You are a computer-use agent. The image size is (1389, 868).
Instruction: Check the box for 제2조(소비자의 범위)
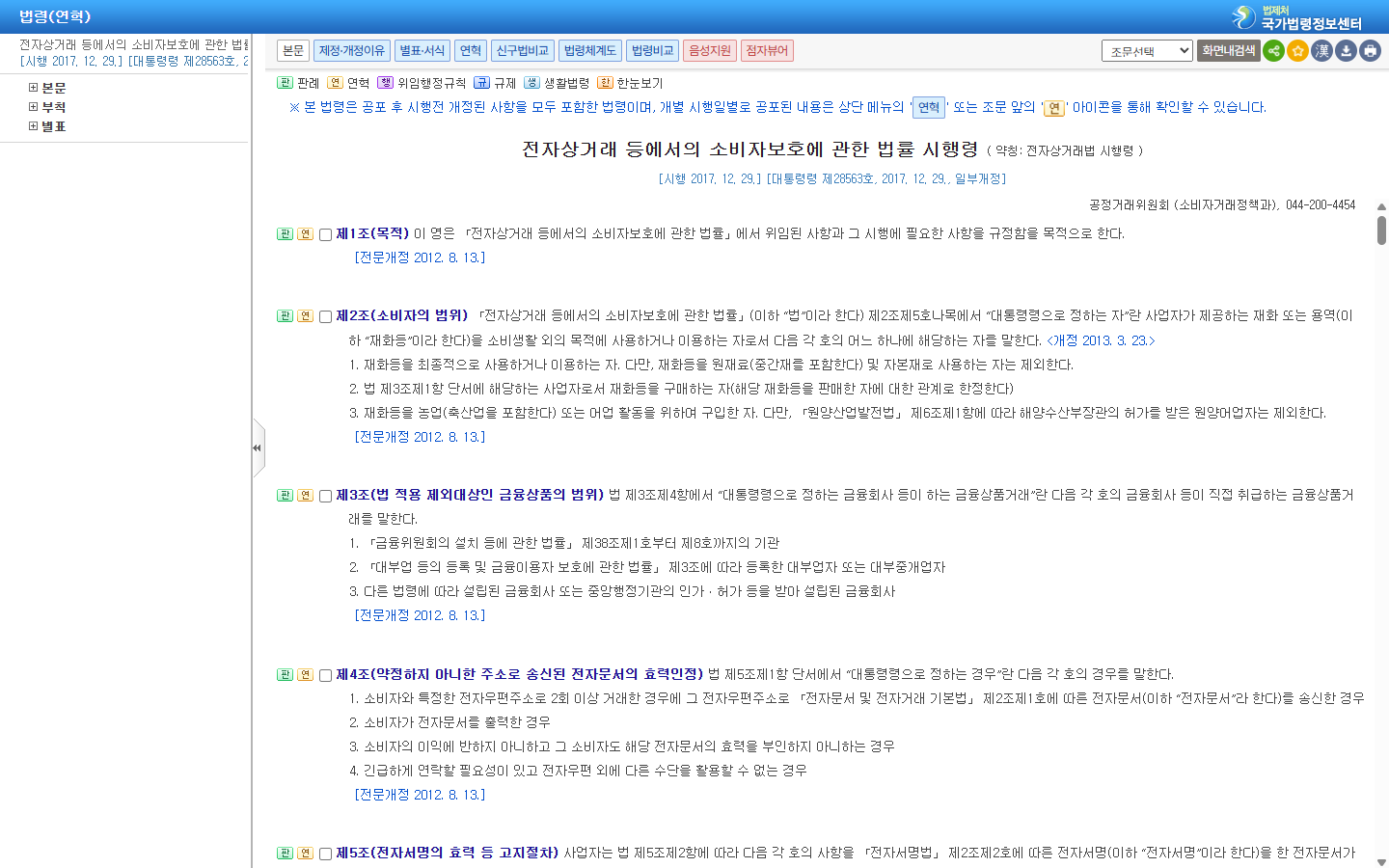coord(325,316)
